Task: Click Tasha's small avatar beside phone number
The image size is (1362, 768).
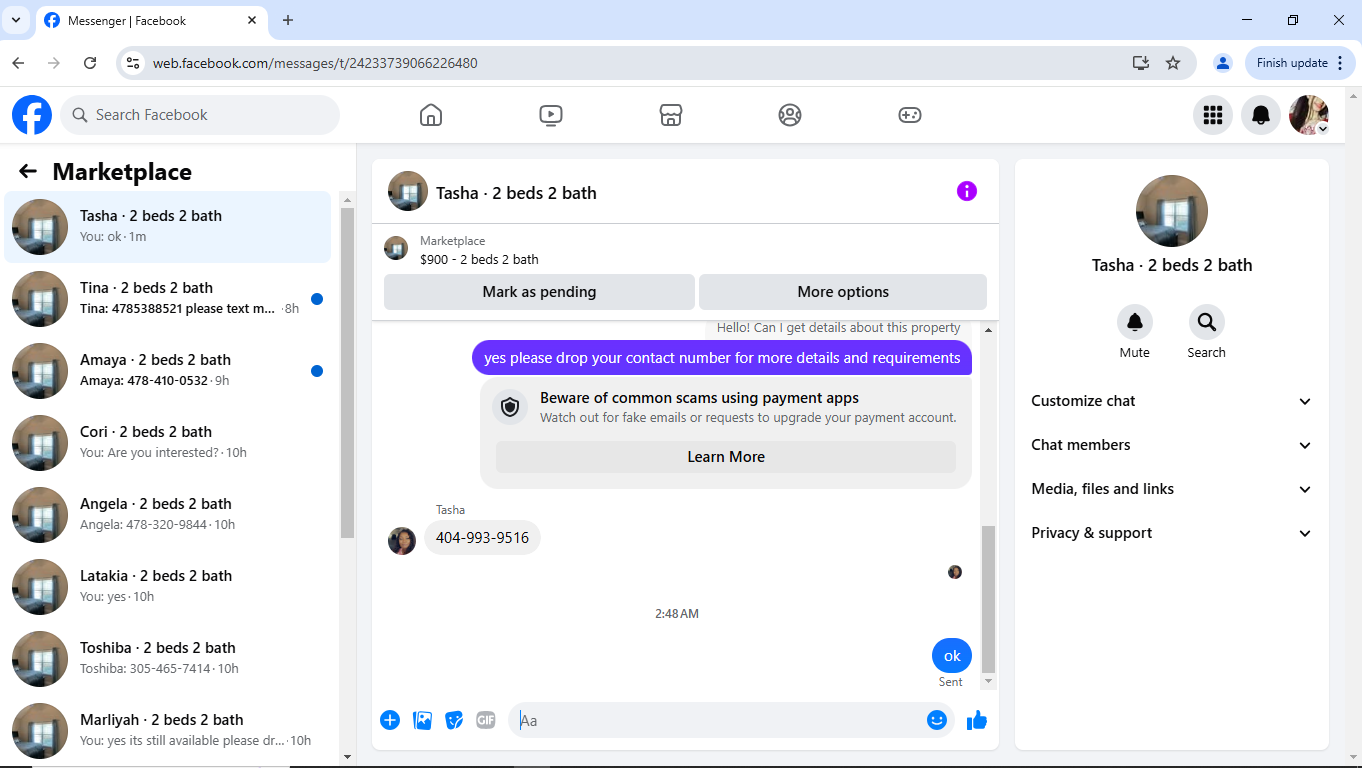Action: pos(402,541)
